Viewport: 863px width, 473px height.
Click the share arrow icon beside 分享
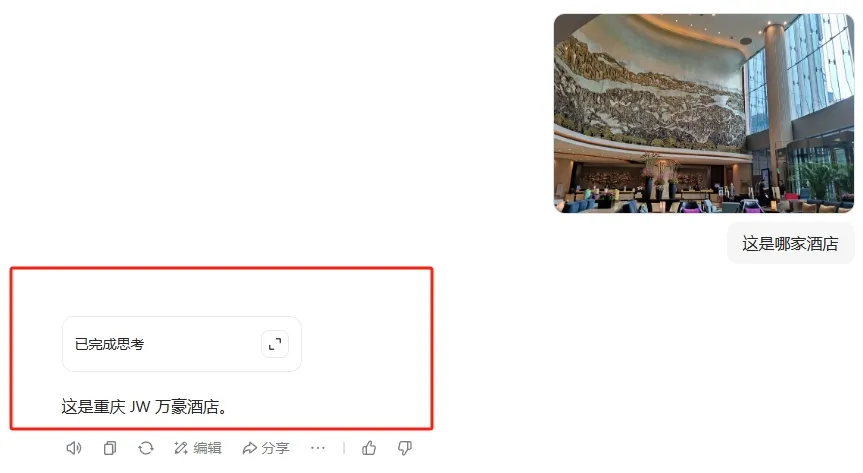click(249, 448)
